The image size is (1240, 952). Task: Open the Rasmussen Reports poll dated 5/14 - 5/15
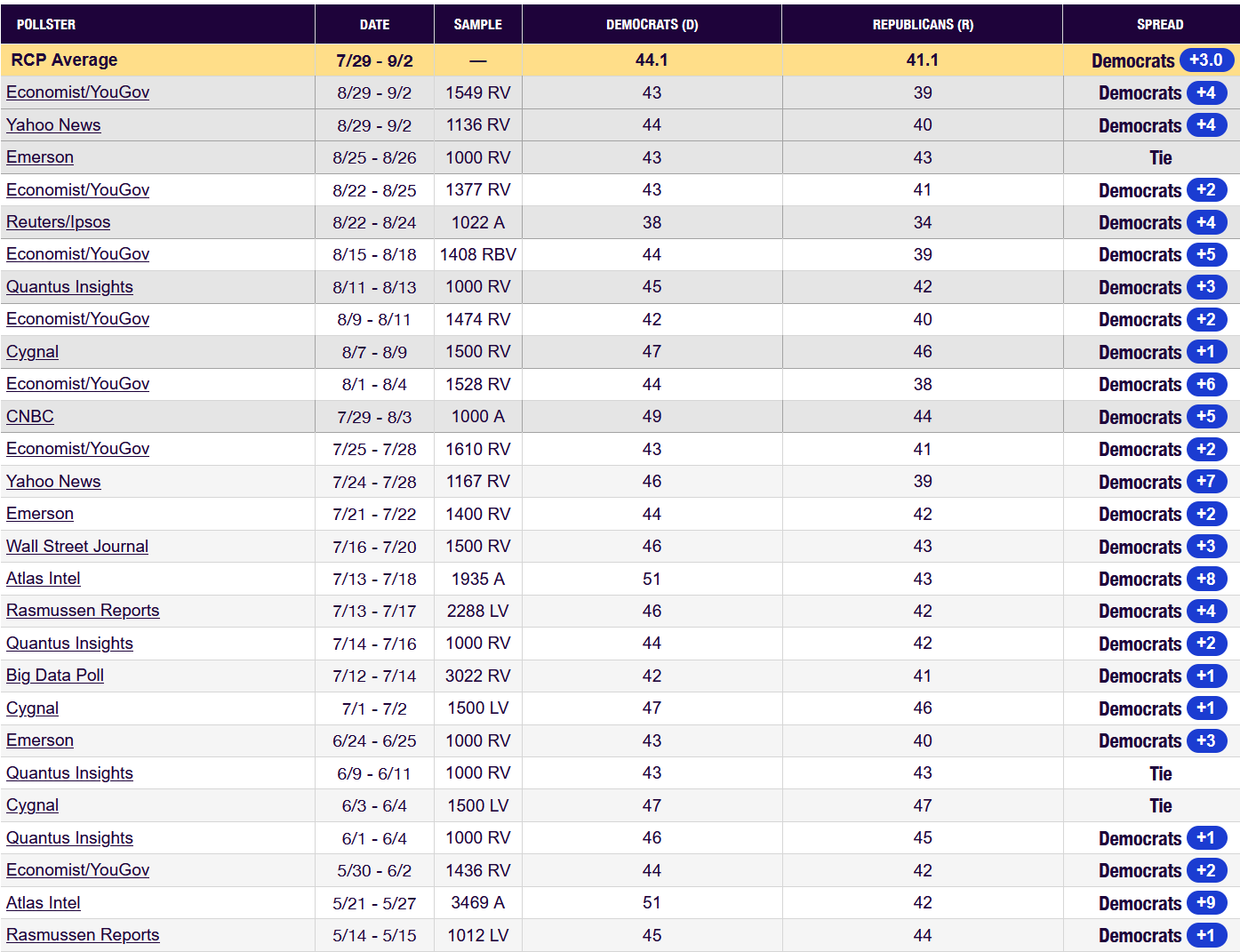(x=83, y=935)
